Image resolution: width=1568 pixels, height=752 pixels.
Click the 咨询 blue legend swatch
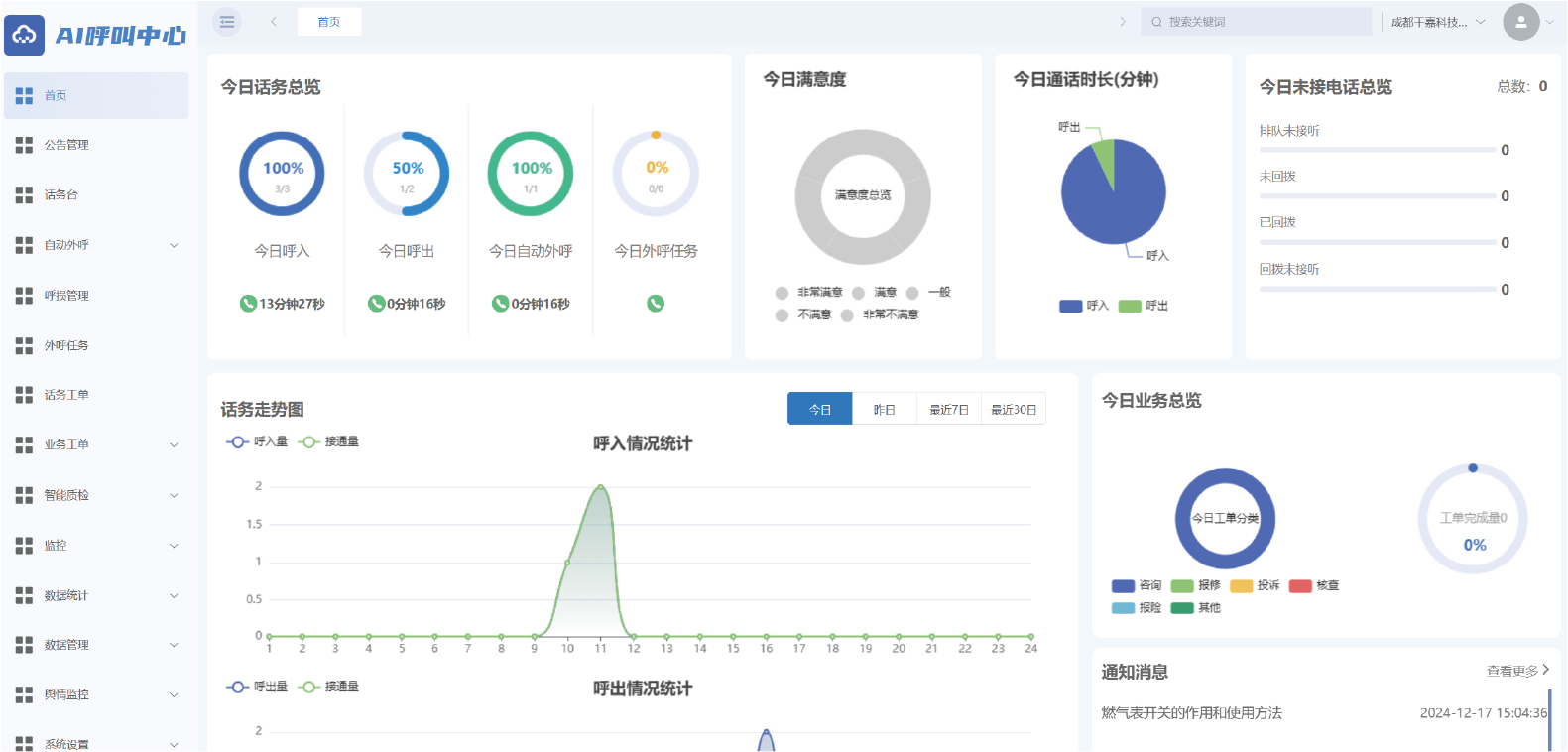pos(1123,585)
